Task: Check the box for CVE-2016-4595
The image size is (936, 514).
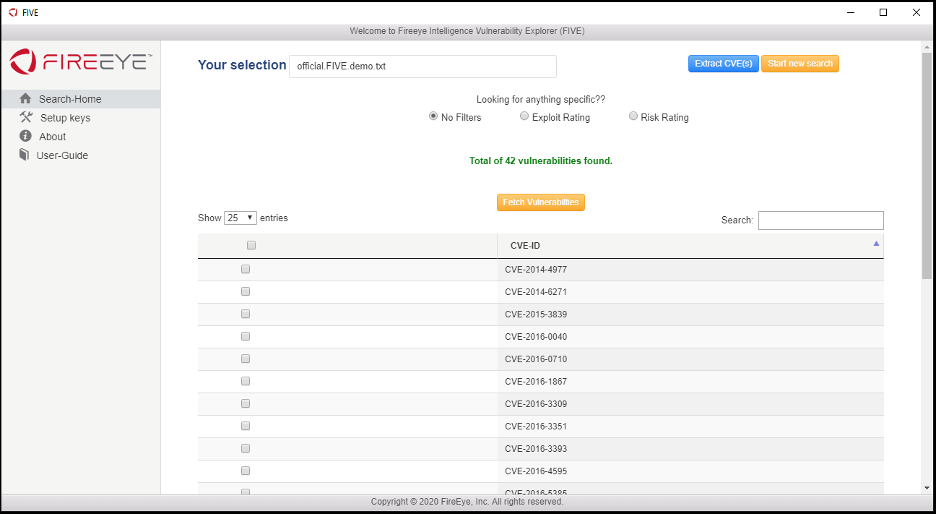Action: point(245,471)
